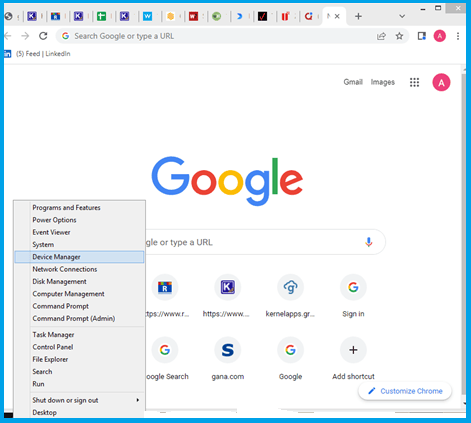Image resolution: width=471 pixels, height=423 pixels.
Task: Switch to the blue arrow icon tab
Action: [x=239, y=16]
